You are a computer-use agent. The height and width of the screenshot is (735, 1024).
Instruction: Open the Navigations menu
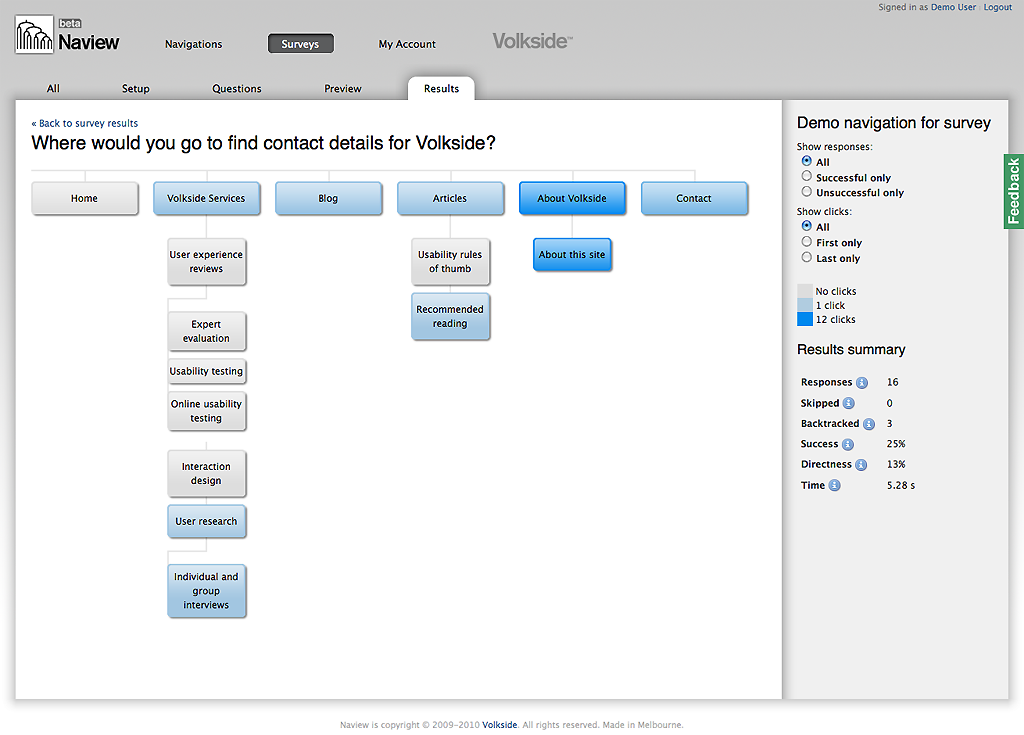pos(193,44)
